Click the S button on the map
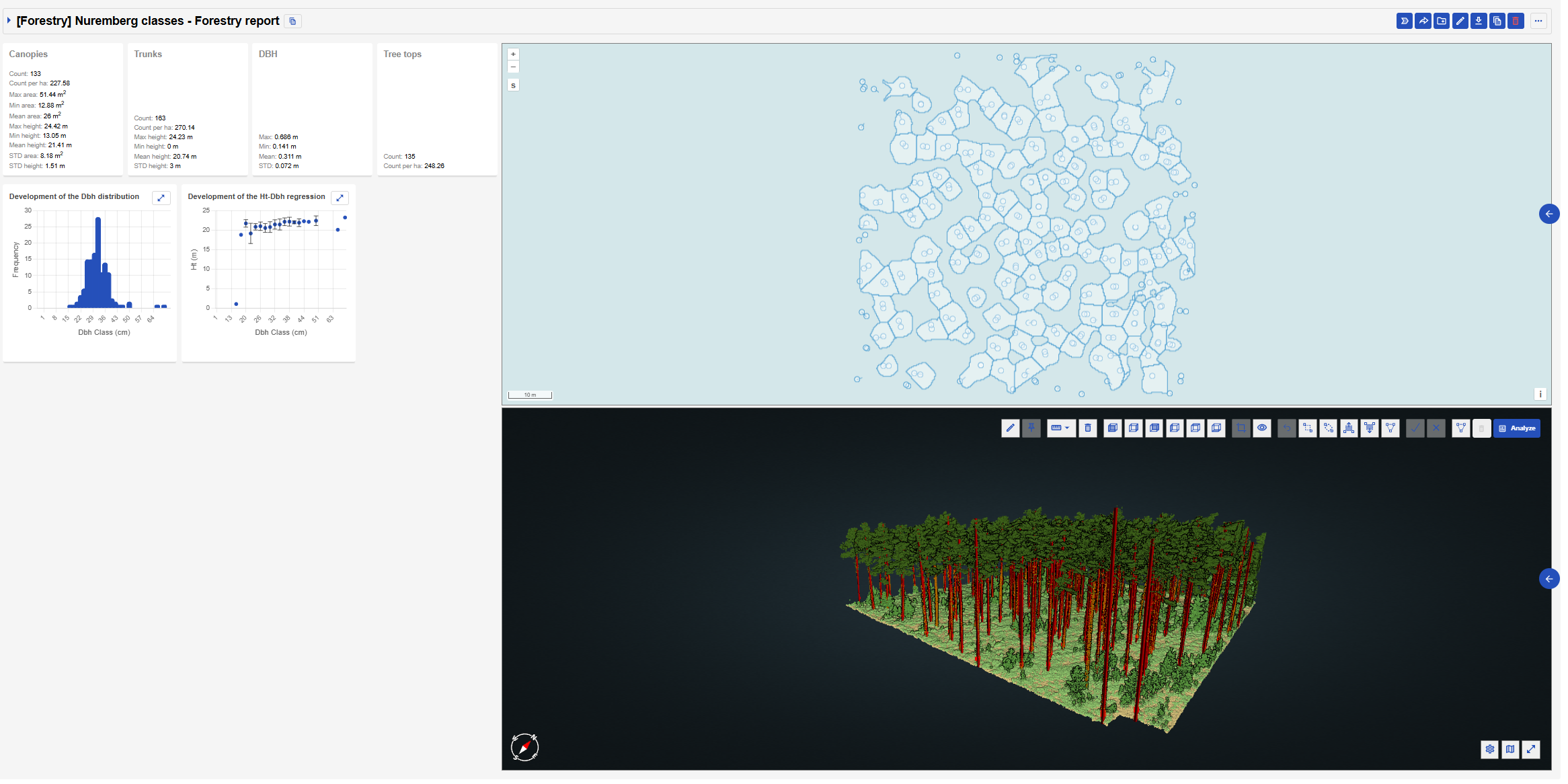The height and width of the screenshot is (784, 1568). tap(513, 85)
